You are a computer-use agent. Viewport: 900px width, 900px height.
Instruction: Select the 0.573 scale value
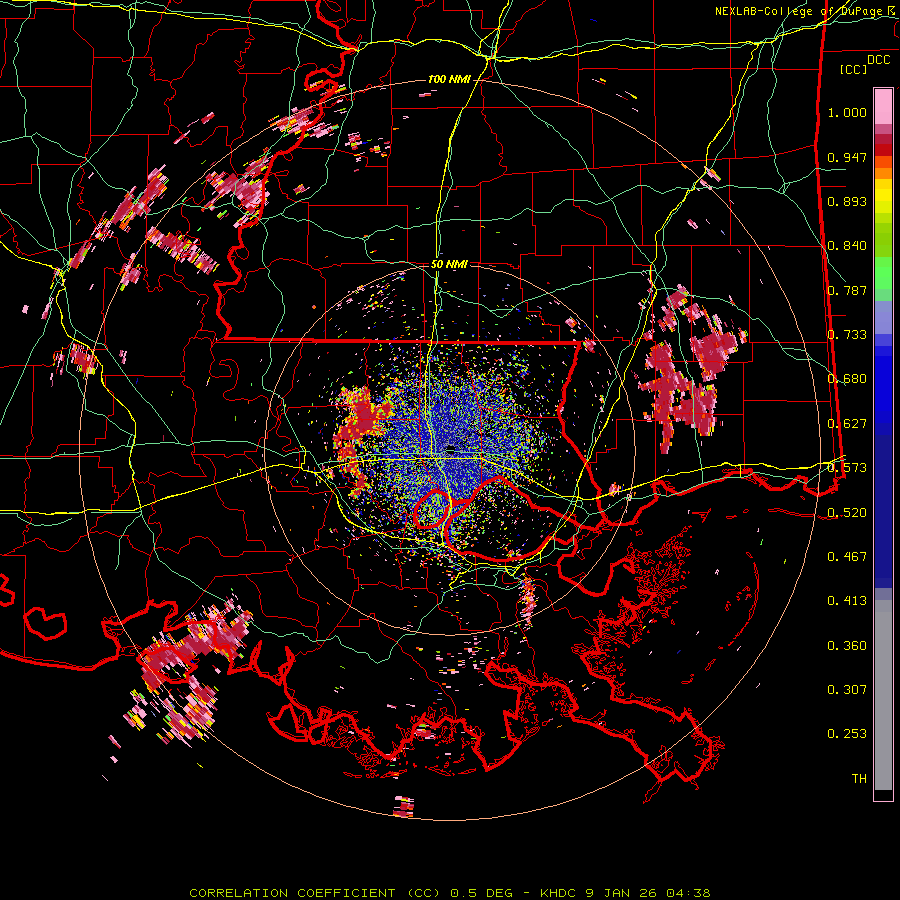click(847, 468)
